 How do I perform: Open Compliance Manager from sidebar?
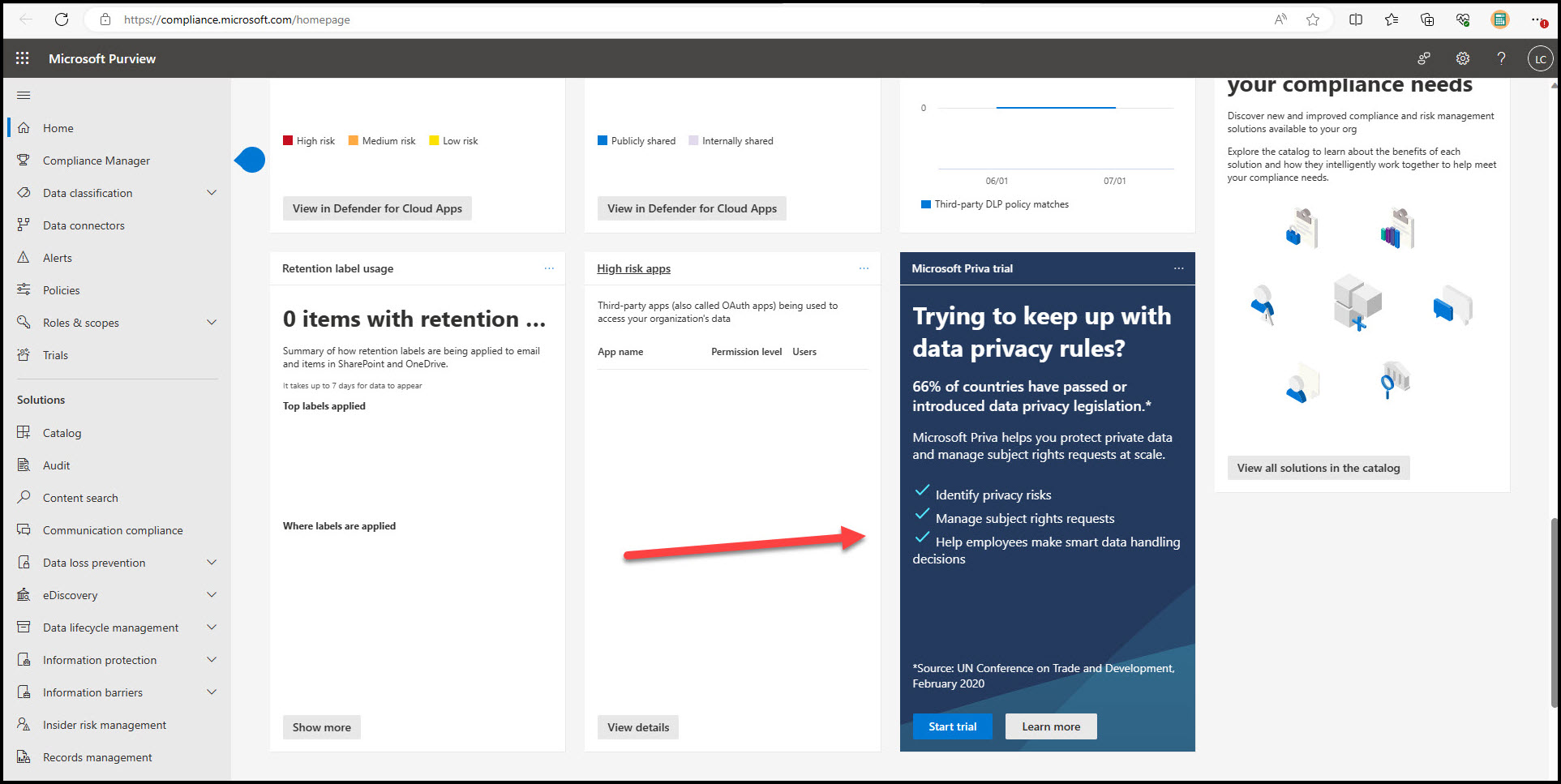(x=96, y=161)
